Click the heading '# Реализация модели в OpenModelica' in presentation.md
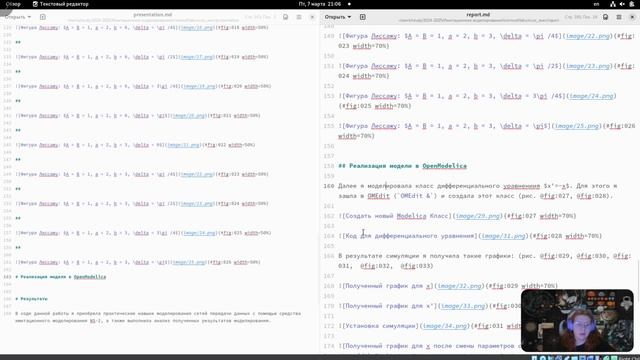 tap(61, 277)
